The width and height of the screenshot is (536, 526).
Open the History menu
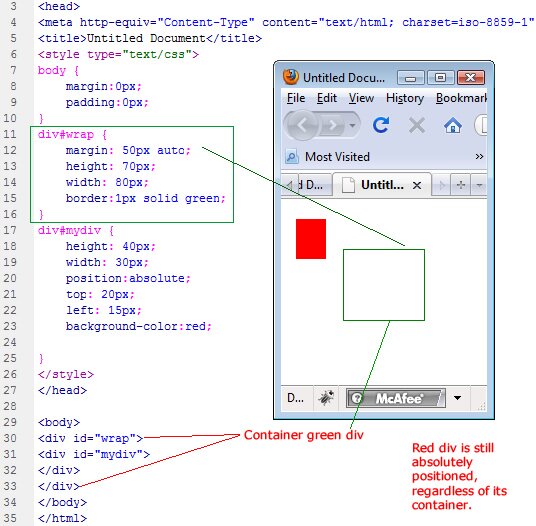pyautogui.click(x=405, y=98)
